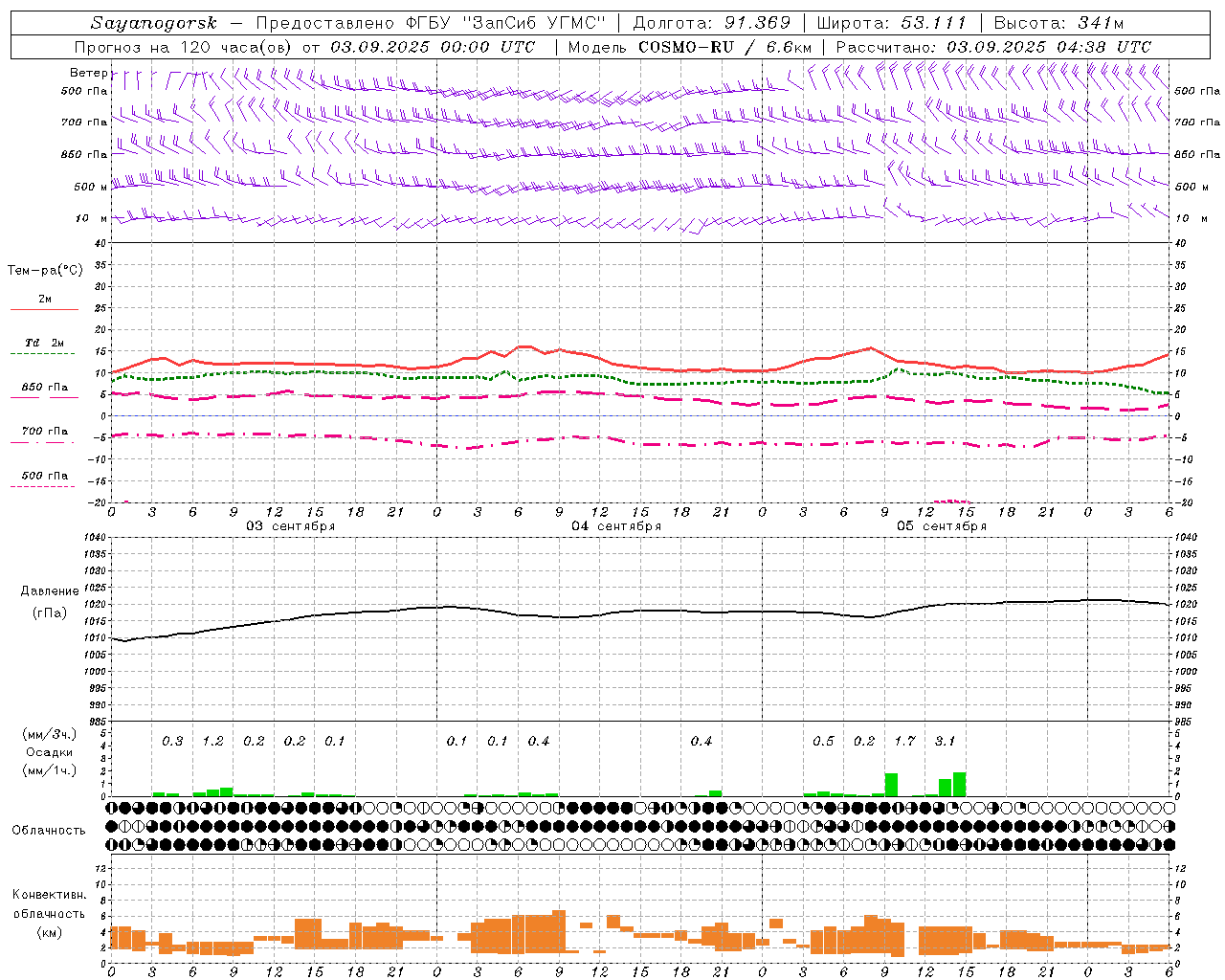The height and width of the screenshot is (980, 1225).
Task: Click the "1.2" precipitation total
Action: click(x=212, y=741)
